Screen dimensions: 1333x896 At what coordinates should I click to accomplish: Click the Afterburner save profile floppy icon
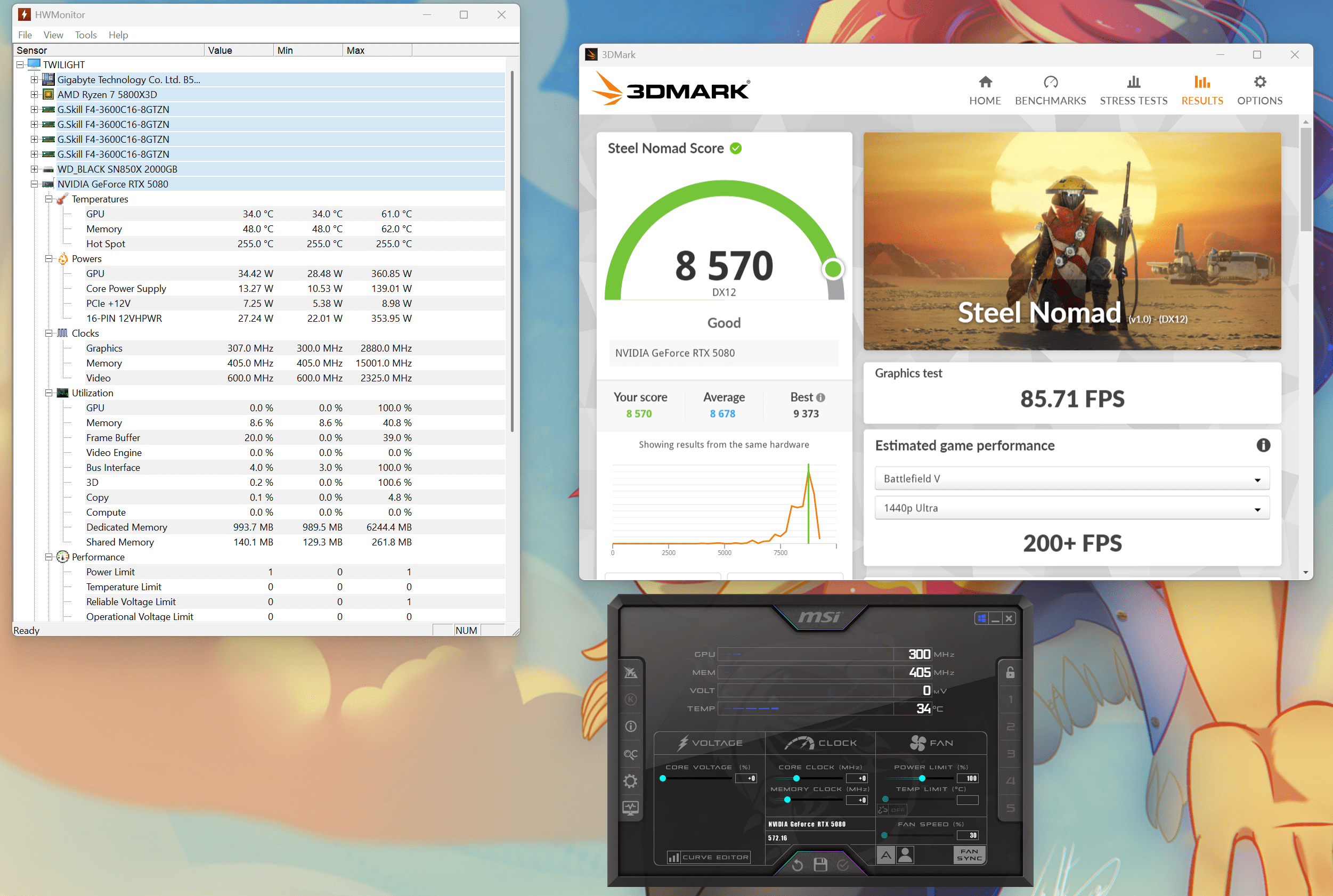(x=820, y=865)
